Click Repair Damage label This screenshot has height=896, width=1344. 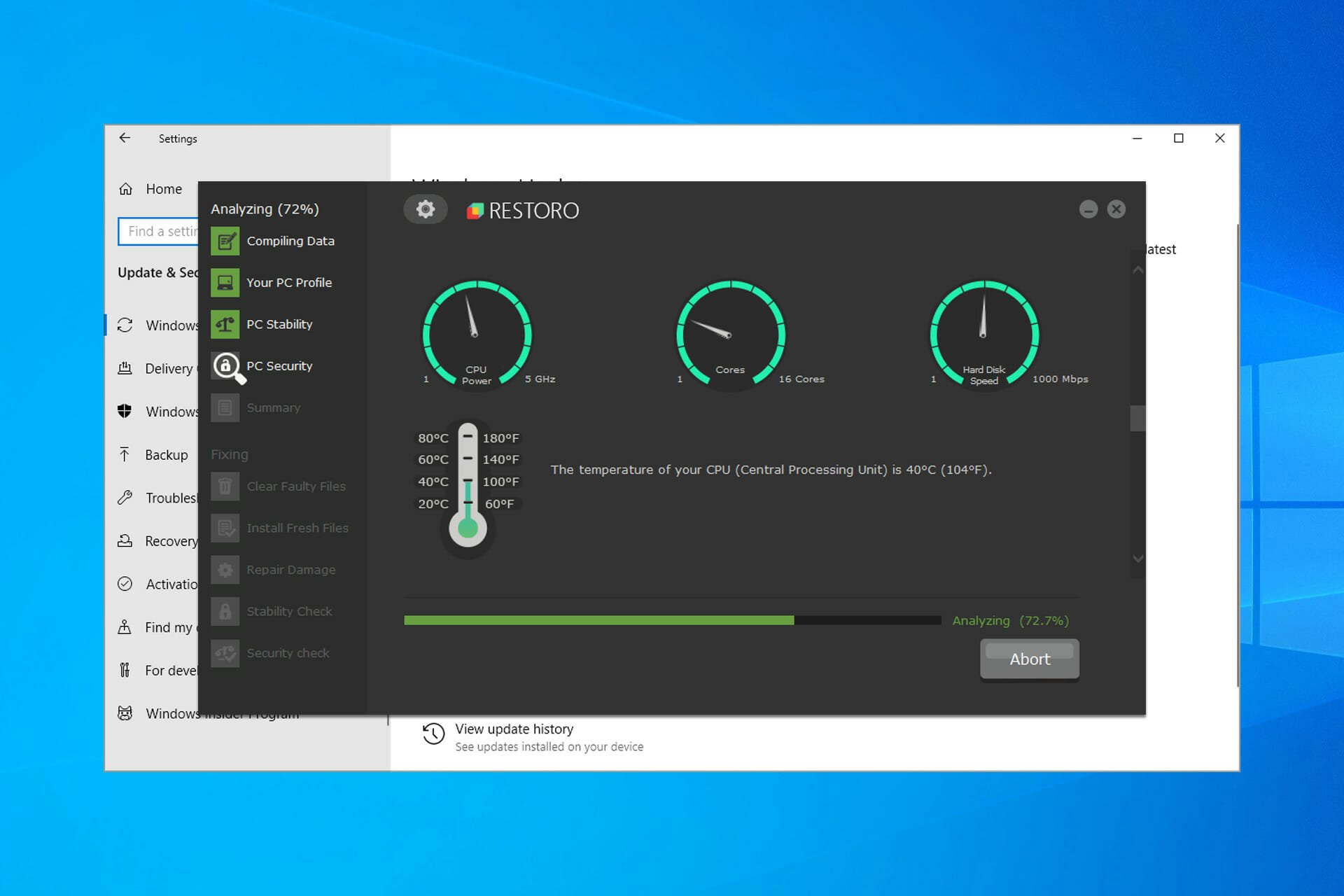[x=291, y=570]
